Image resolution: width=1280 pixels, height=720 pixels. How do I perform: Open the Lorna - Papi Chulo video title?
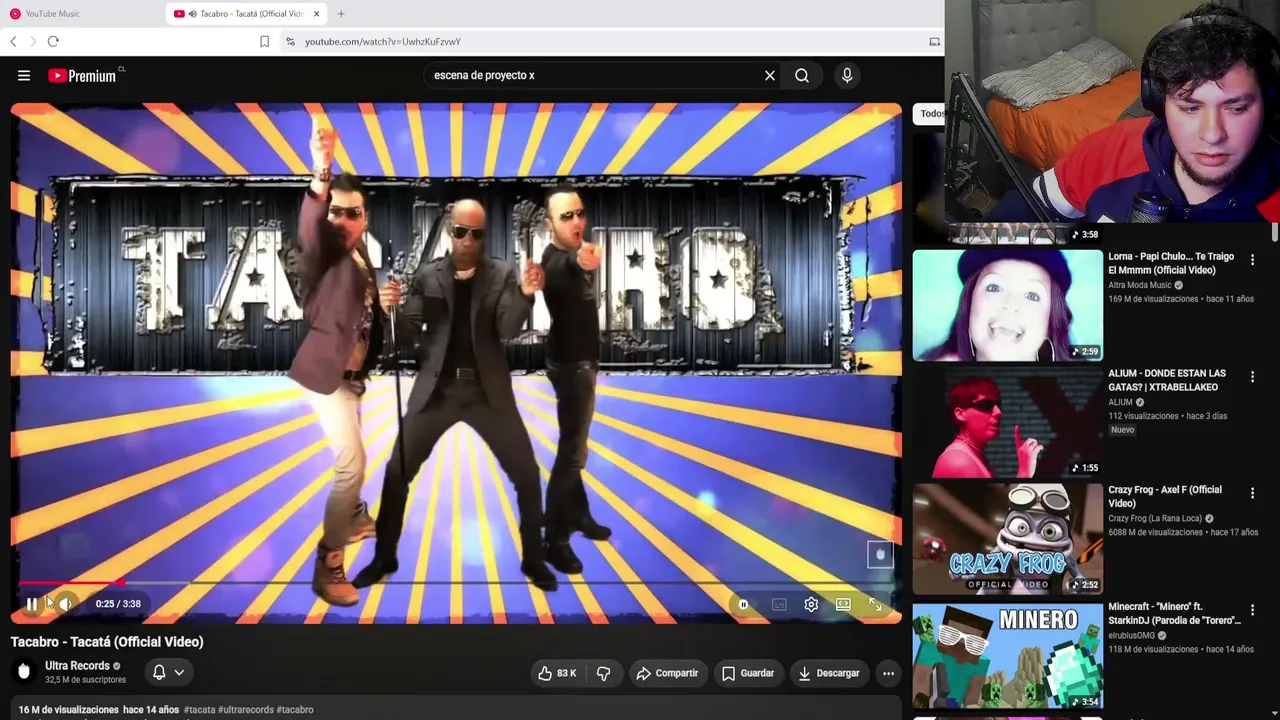coord(1171,263)
